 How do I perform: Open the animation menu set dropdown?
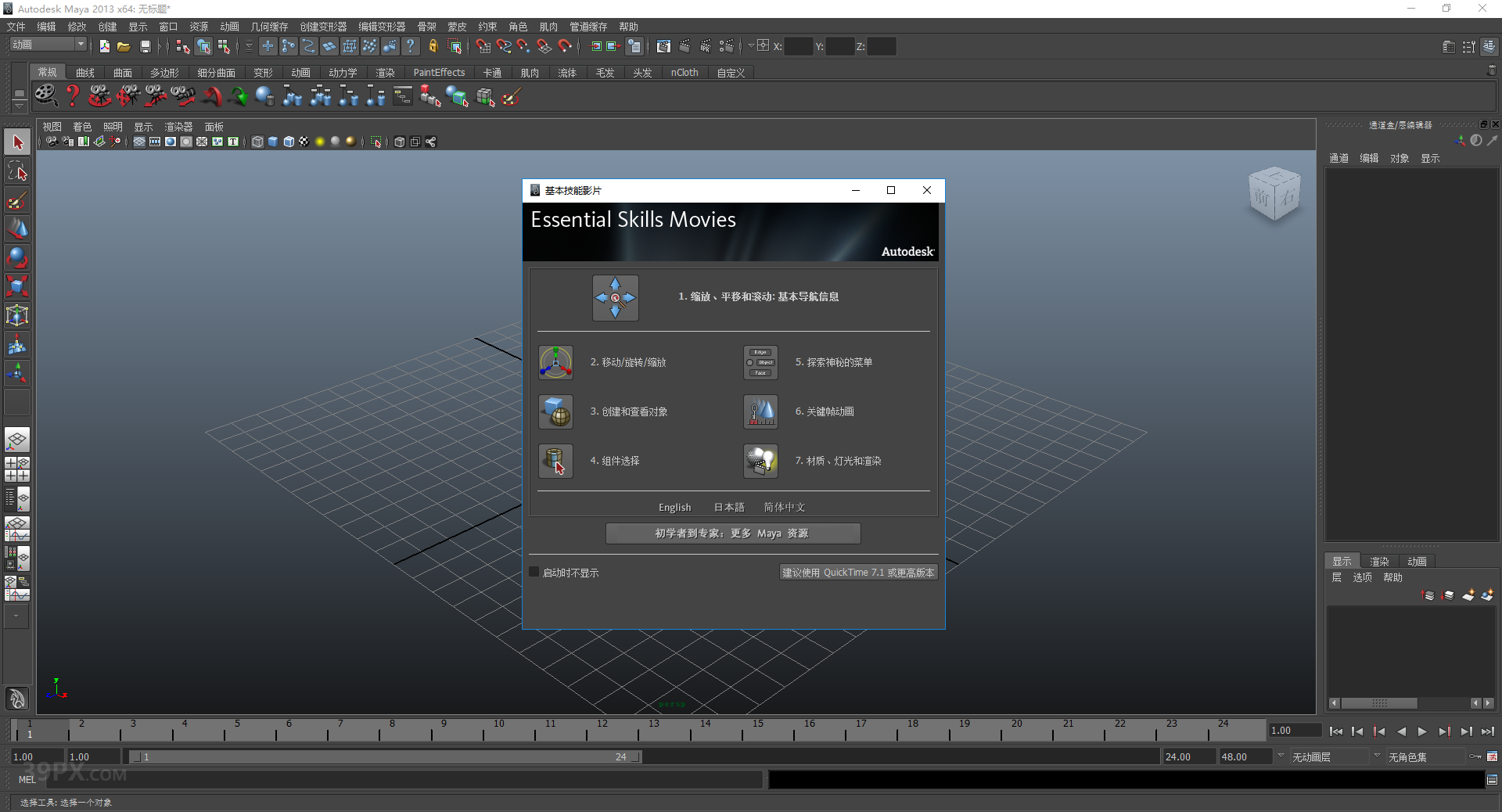click(x=48, y=45)
